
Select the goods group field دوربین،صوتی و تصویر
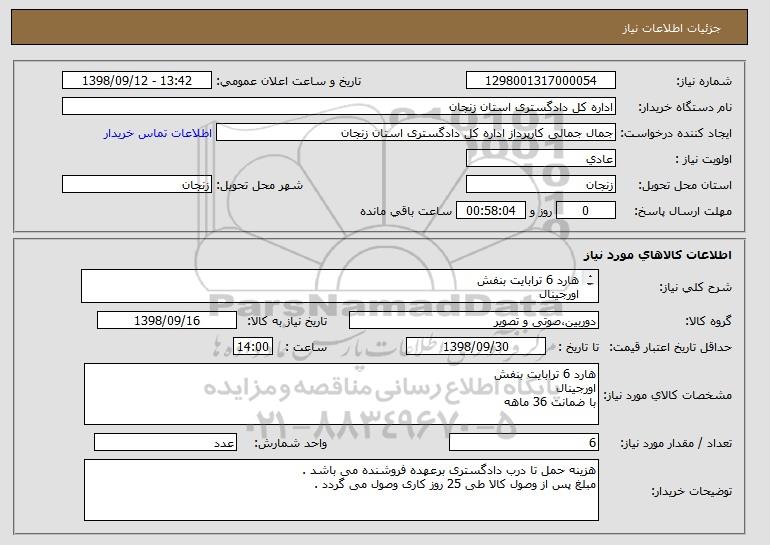(474, 321)
